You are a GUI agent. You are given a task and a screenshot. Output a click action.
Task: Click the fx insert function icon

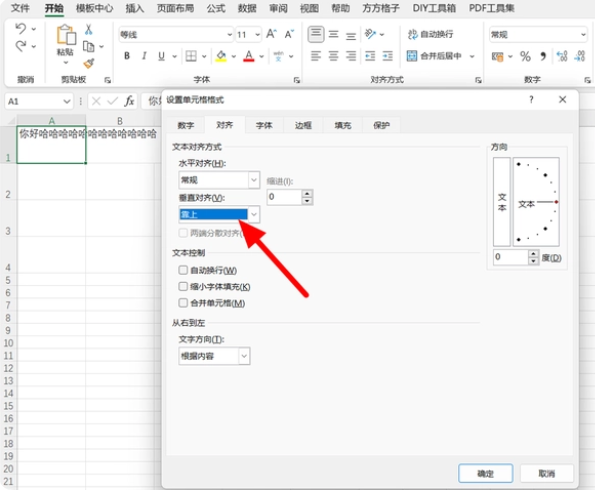point(129,101)
